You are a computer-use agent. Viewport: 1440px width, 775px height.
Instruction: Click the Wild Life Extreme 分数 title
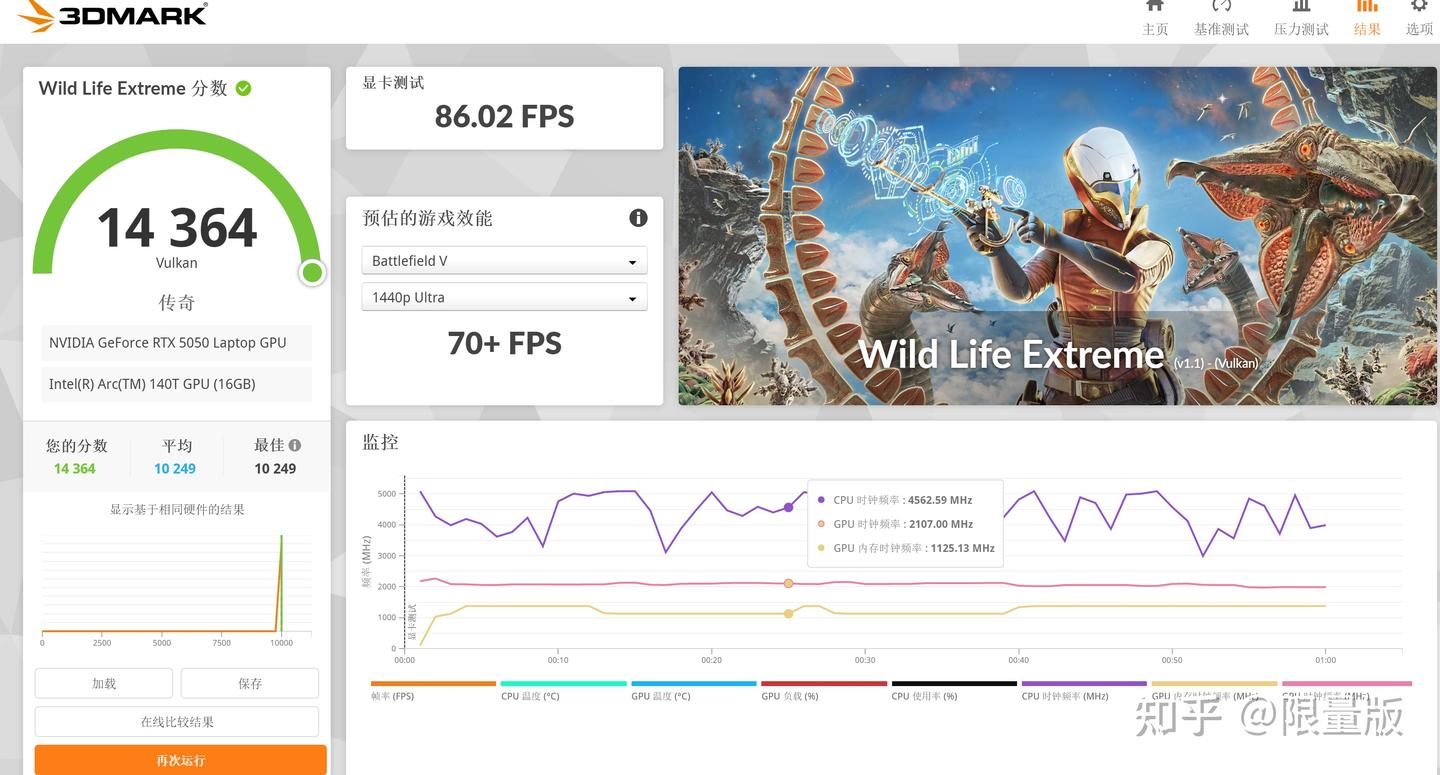133,88
